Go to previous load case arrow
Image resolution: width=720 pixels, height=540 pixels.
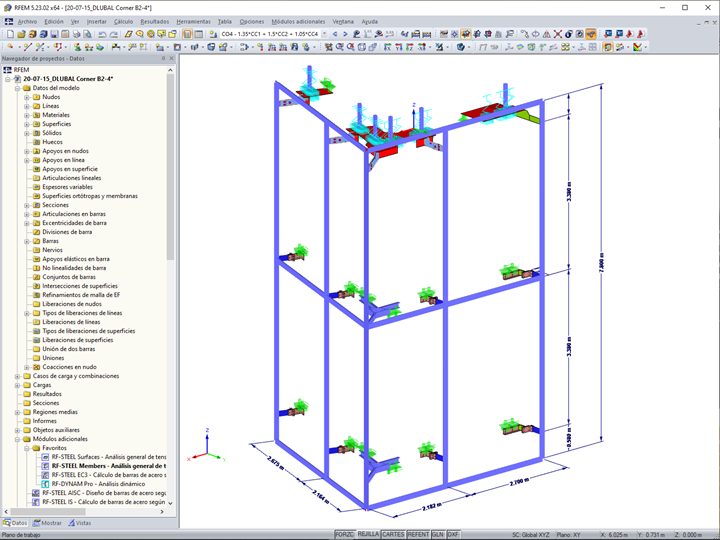[335, 34]
